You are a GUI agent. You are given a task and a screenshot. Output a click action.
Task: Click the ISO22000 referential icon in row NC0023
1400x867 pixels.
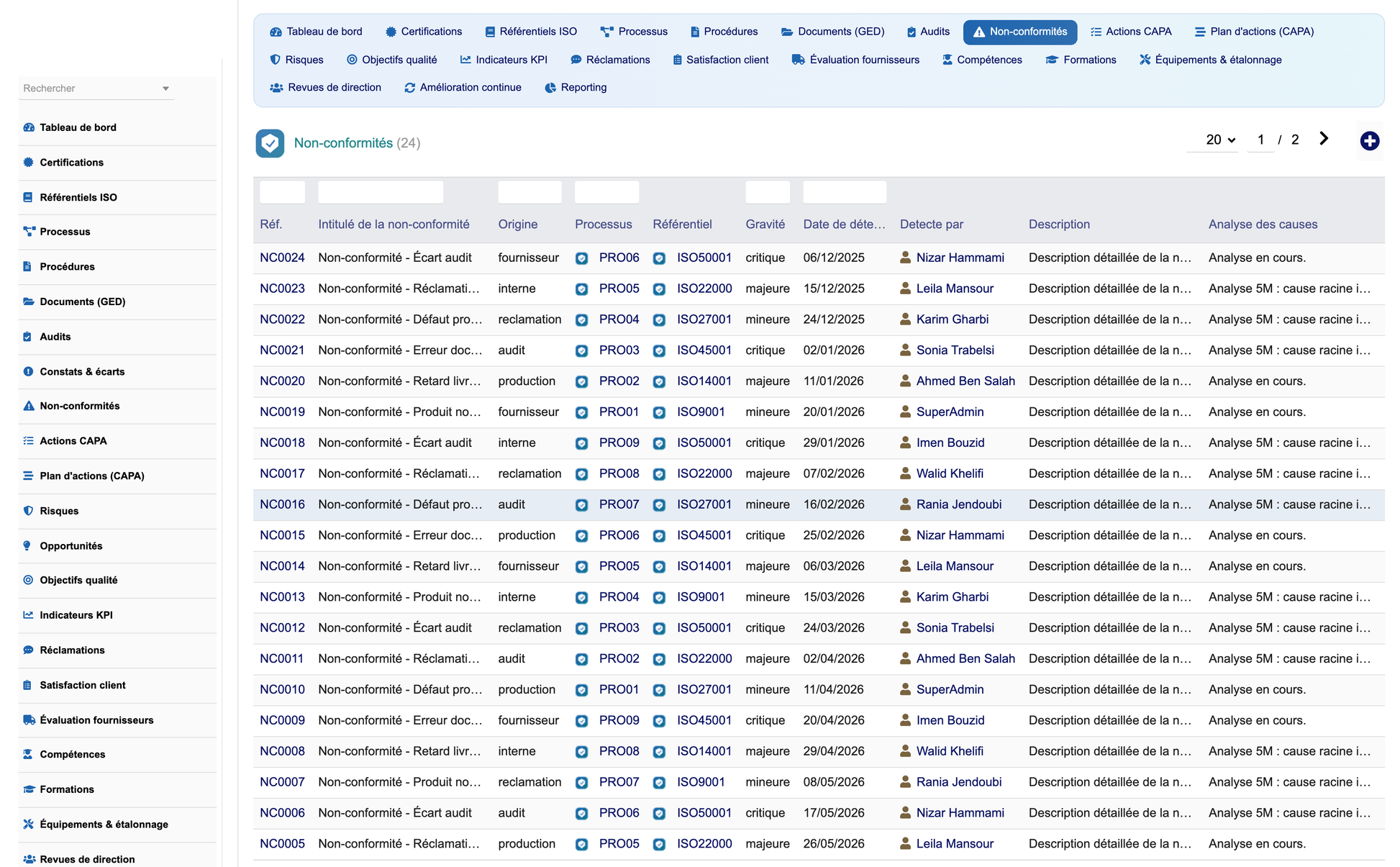pos(659,289)
